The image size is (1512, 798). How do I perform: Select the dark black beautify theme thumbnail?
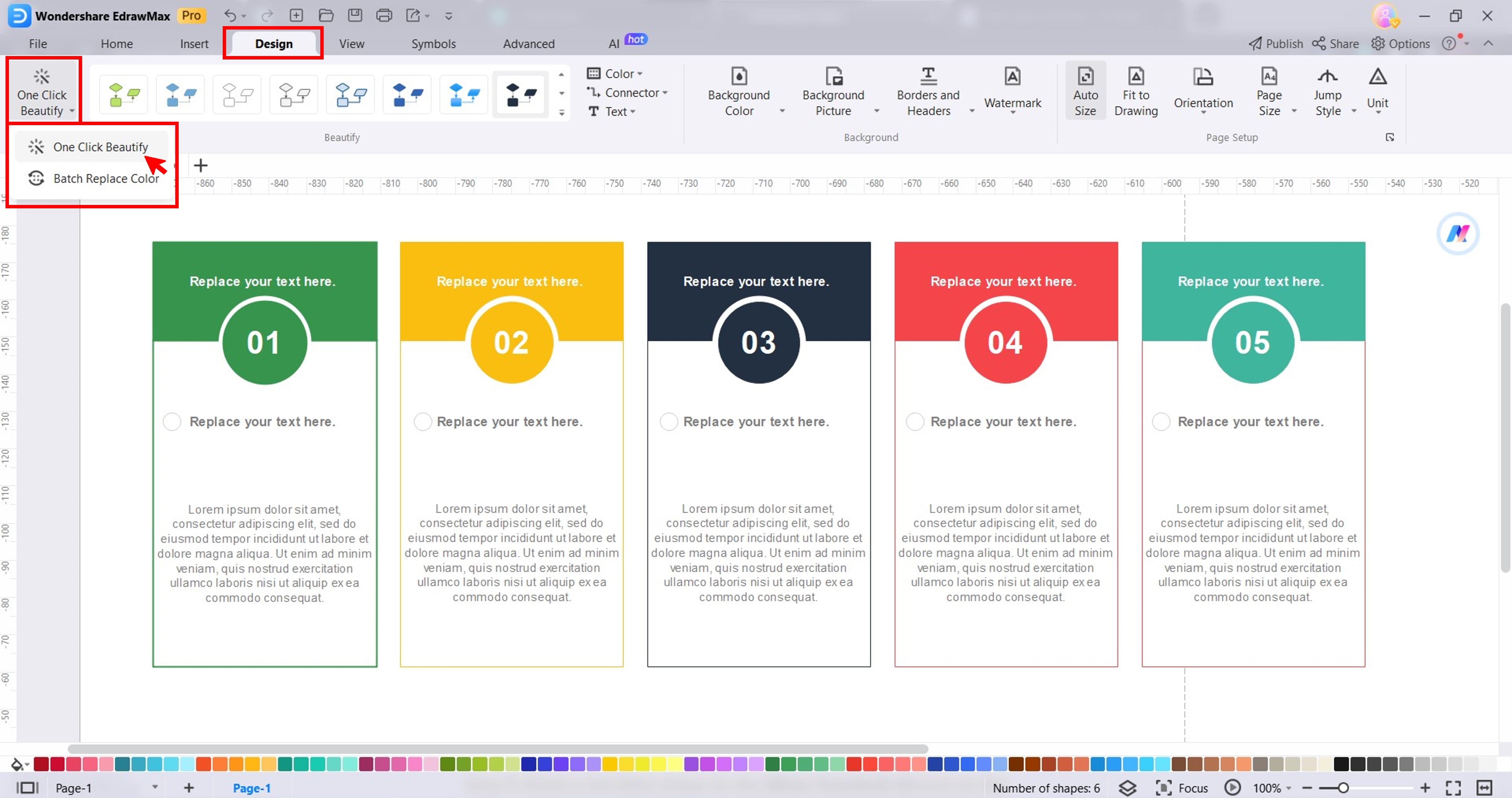521,95
